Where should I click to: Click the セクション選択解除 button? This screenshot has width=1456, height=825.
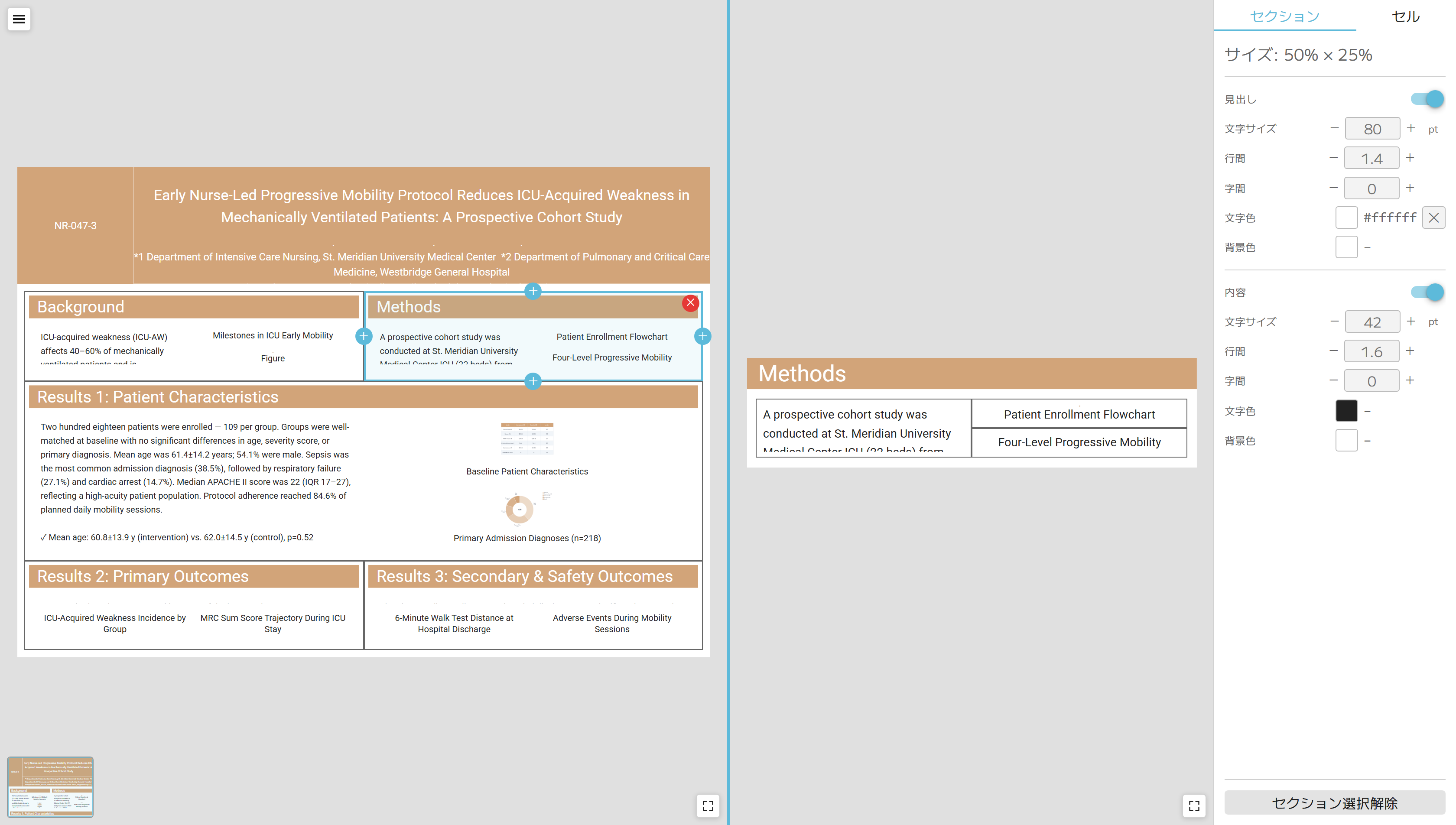1334,803
